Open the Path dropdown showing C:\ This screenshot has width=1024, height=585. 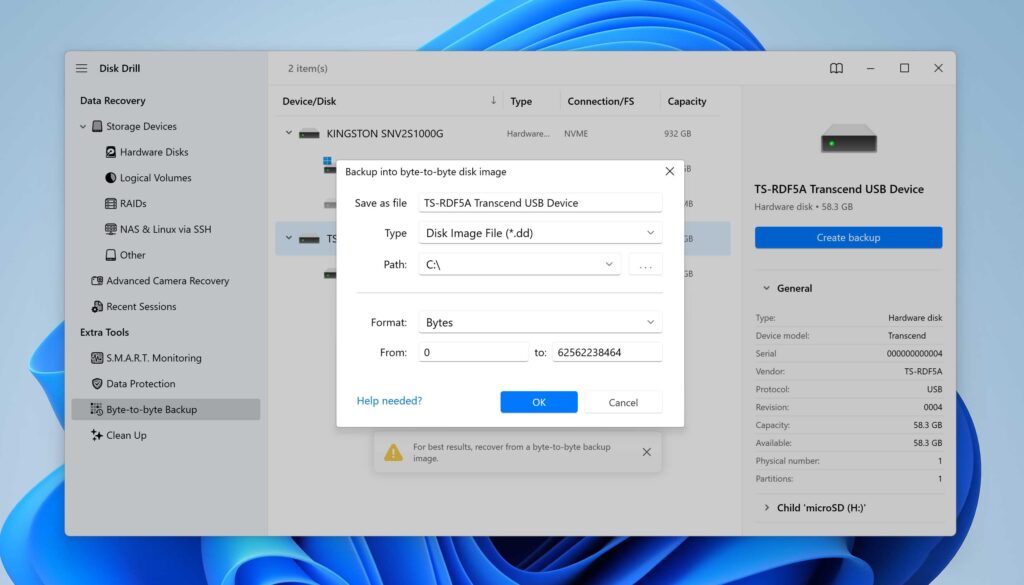519,265
